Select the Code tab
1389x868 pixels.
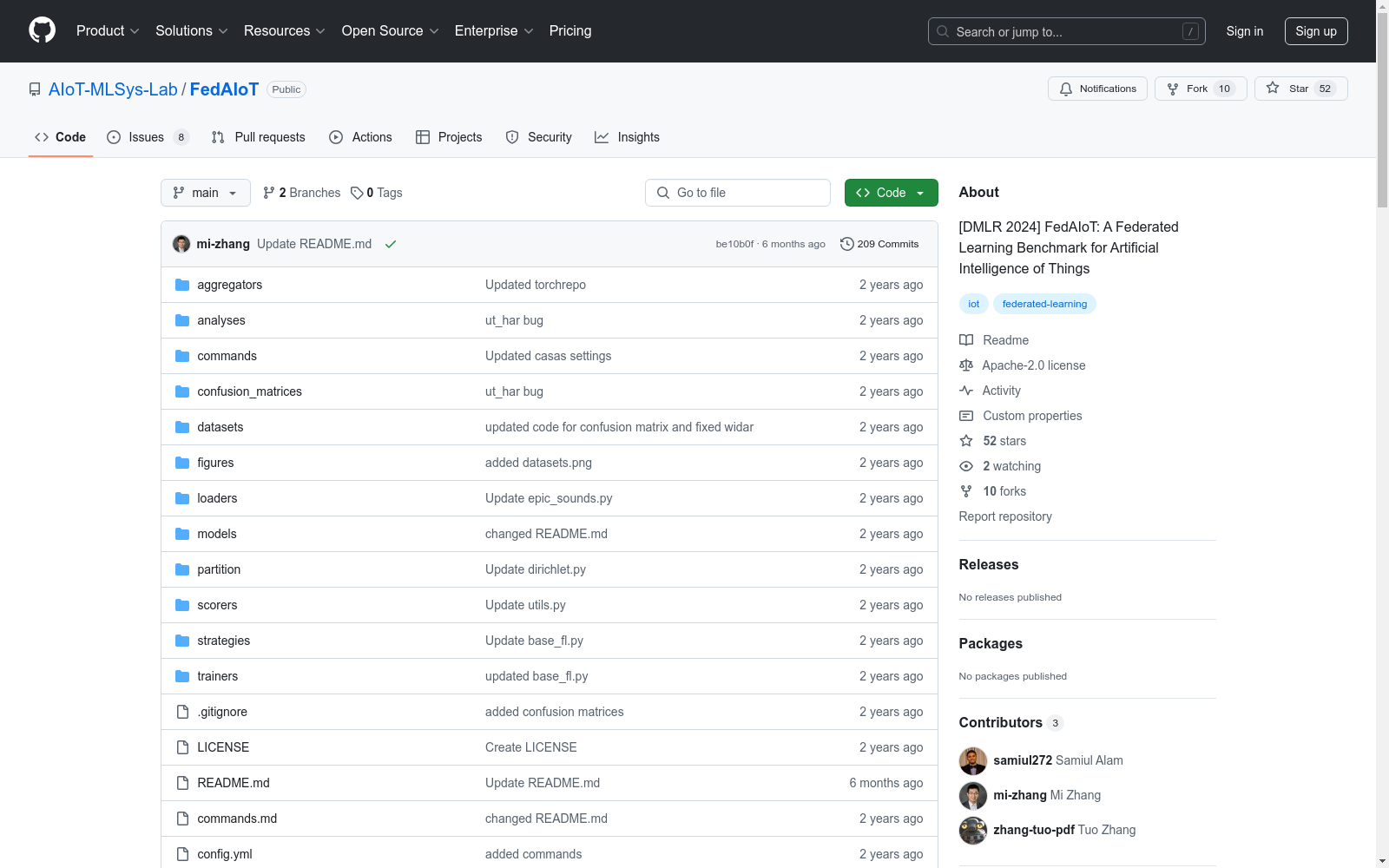pos(61,137)
